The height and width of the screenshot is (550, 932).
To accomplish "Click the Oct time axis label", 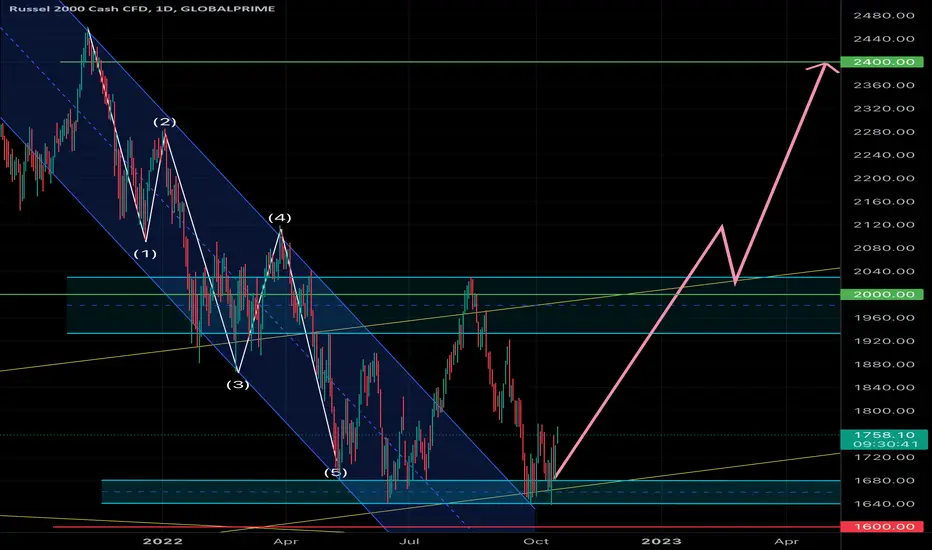I will click(x=536, y=541).
